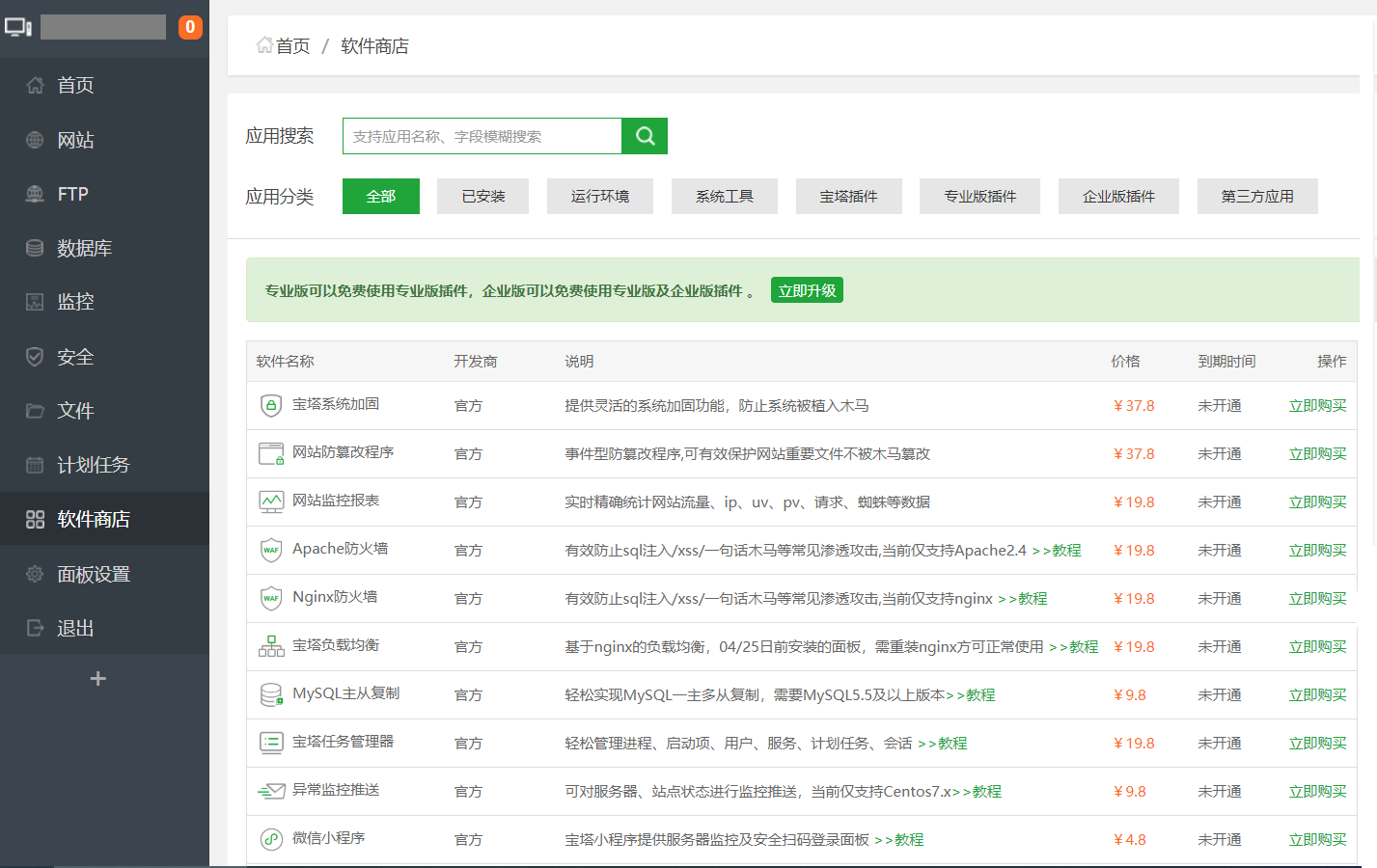Click the 宝塔系统加固 lock icon
Viewport: 1377px width, 868px height.
tap(271, 405)
